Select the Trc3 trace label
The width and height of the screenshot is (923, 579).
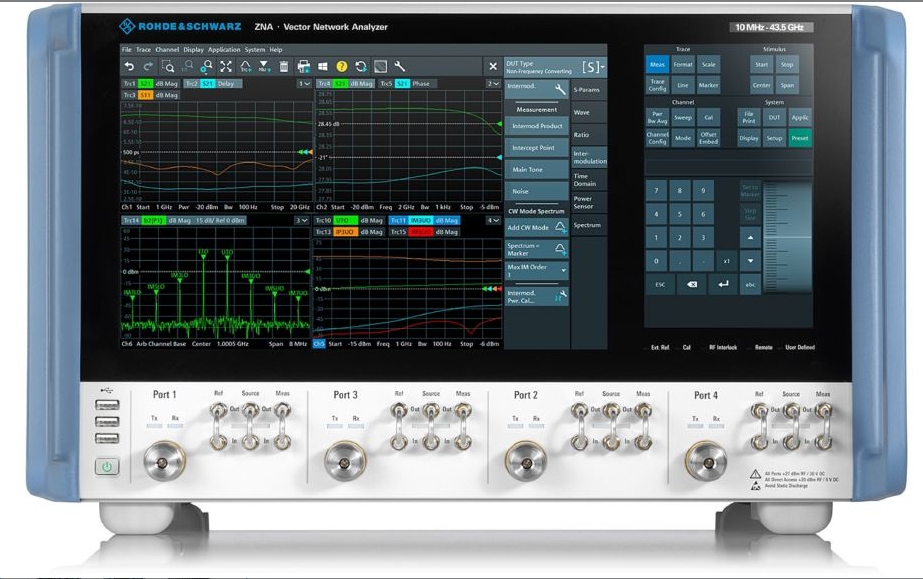click(x=128, y=96)
